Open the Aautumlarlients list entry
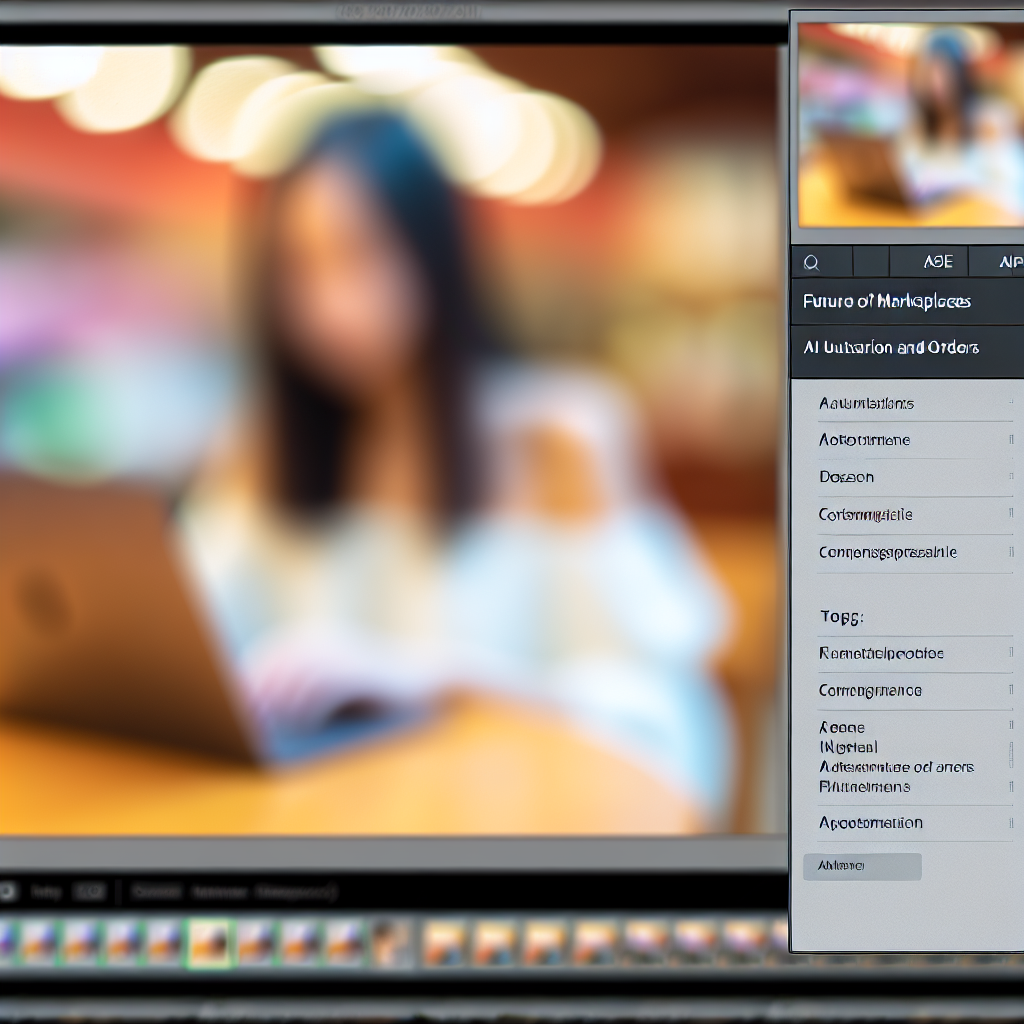The height and width of the screenshot is (1024, 1024). [x=866, y=404]
